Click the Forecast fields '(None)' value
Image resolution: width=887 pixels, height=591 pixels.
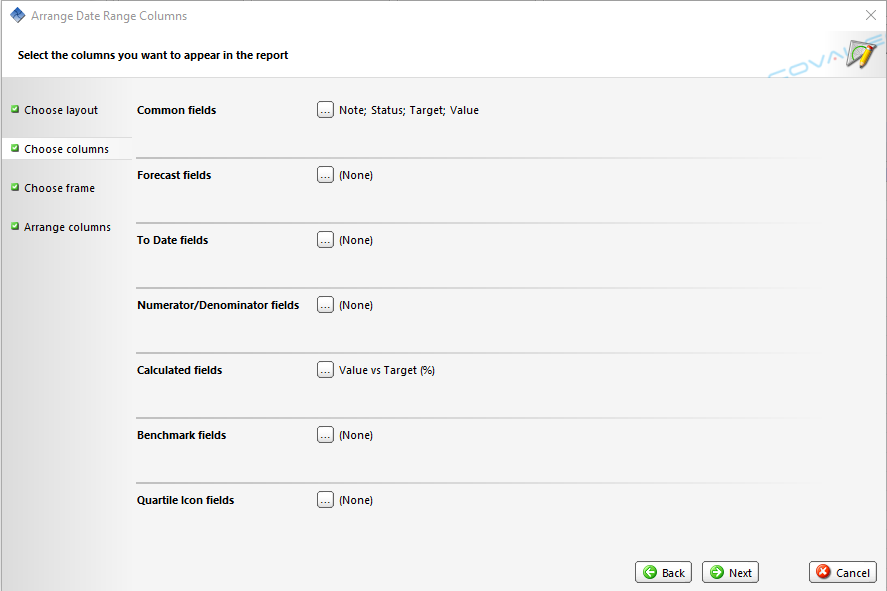tap(356, 175)
